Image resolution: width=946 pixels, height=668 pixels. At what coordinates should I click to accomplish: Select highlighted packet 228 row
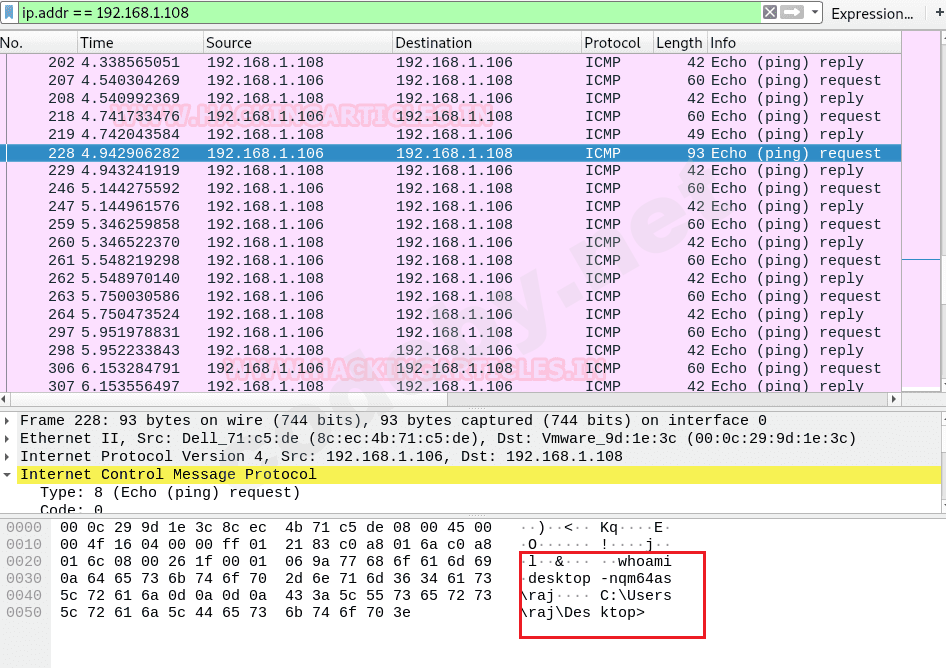pos(452,153)
